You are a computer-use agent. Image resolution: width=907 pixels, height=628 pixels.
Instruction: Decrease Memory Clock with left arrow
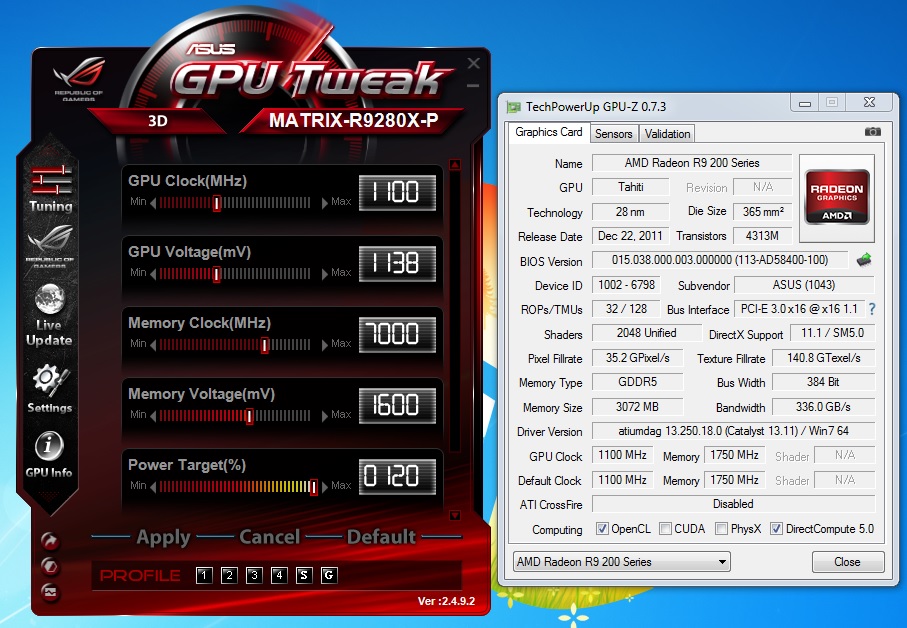[x=153, y=345]
